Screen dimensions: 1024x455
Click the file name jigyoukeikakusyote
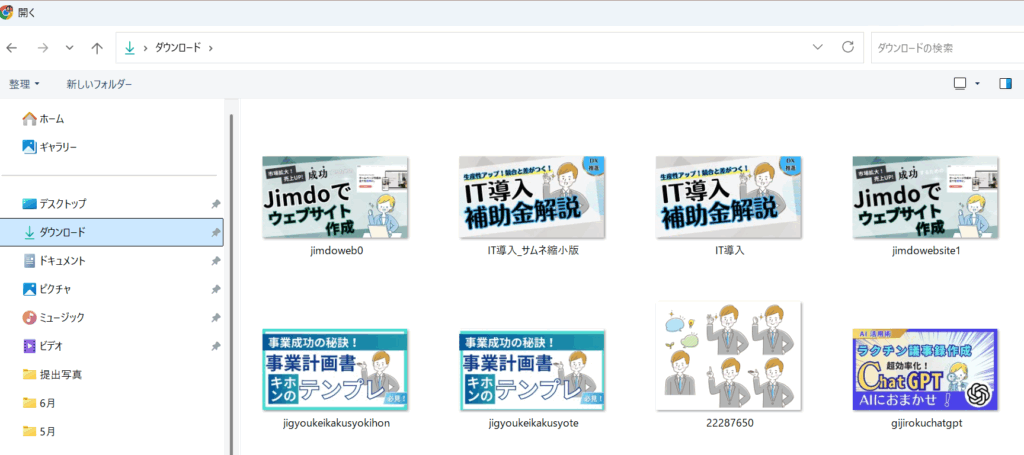coord(533,423)
